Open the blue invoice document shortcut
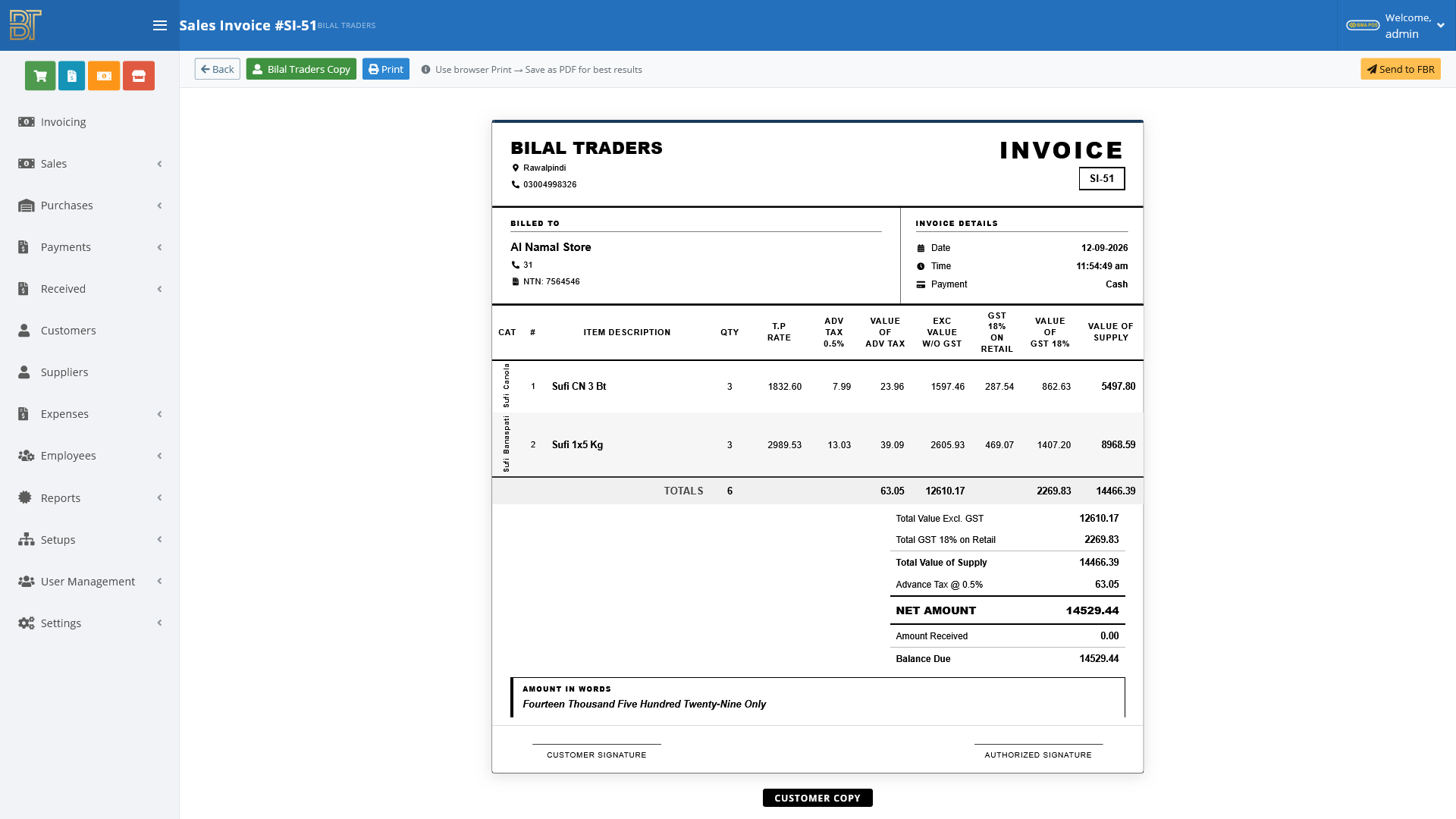This screenshot has height=819, width=1456. 72,76
